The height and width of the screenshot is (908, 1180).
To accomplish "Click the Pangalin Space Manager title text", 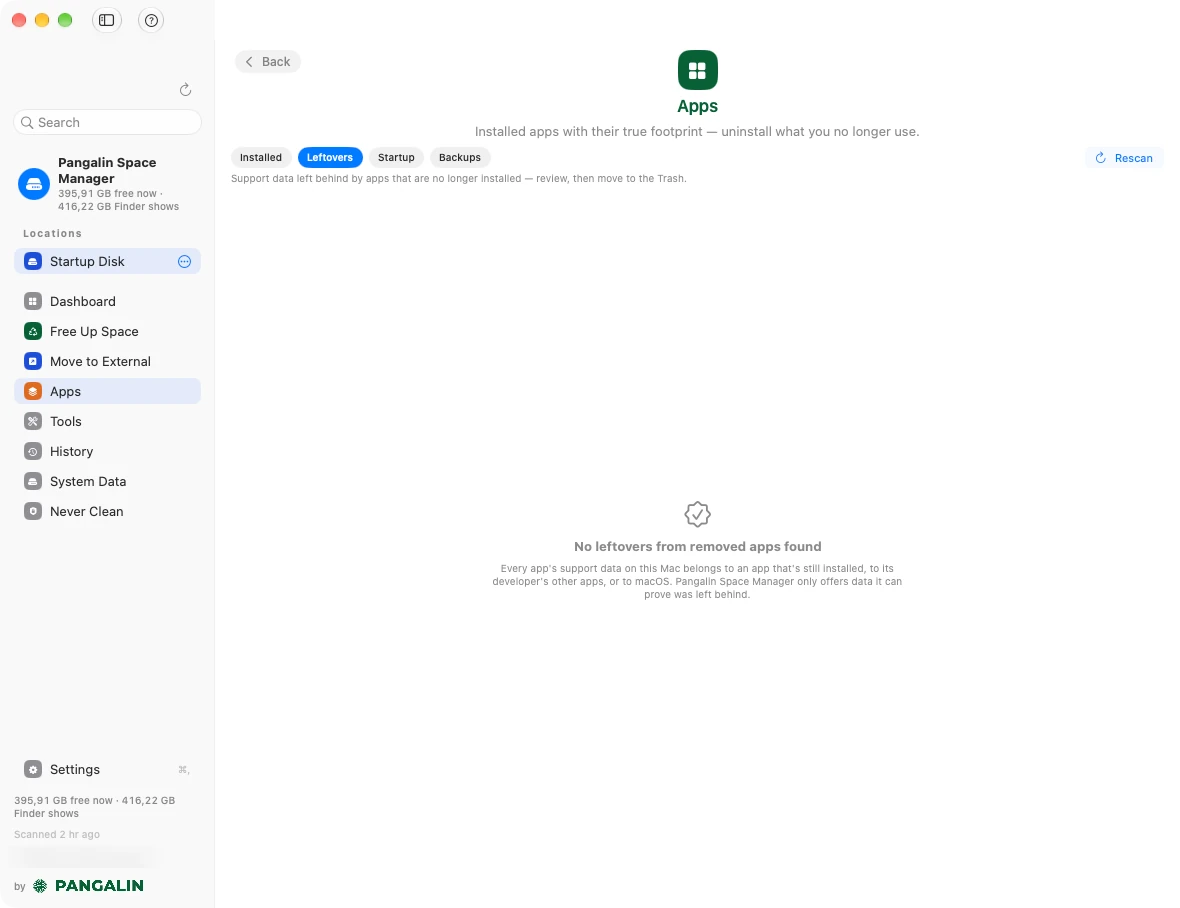I will tap(108, 171).
